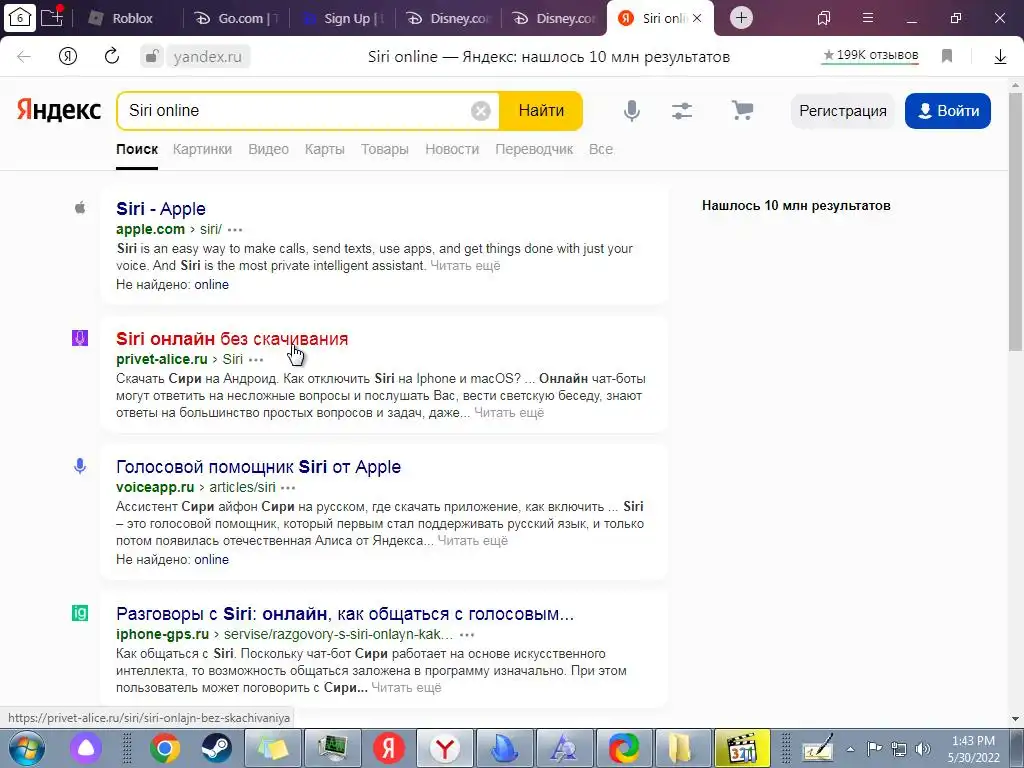Click the system tray volume icon
Screen dimensions: 1024x768
pos(923,749)
